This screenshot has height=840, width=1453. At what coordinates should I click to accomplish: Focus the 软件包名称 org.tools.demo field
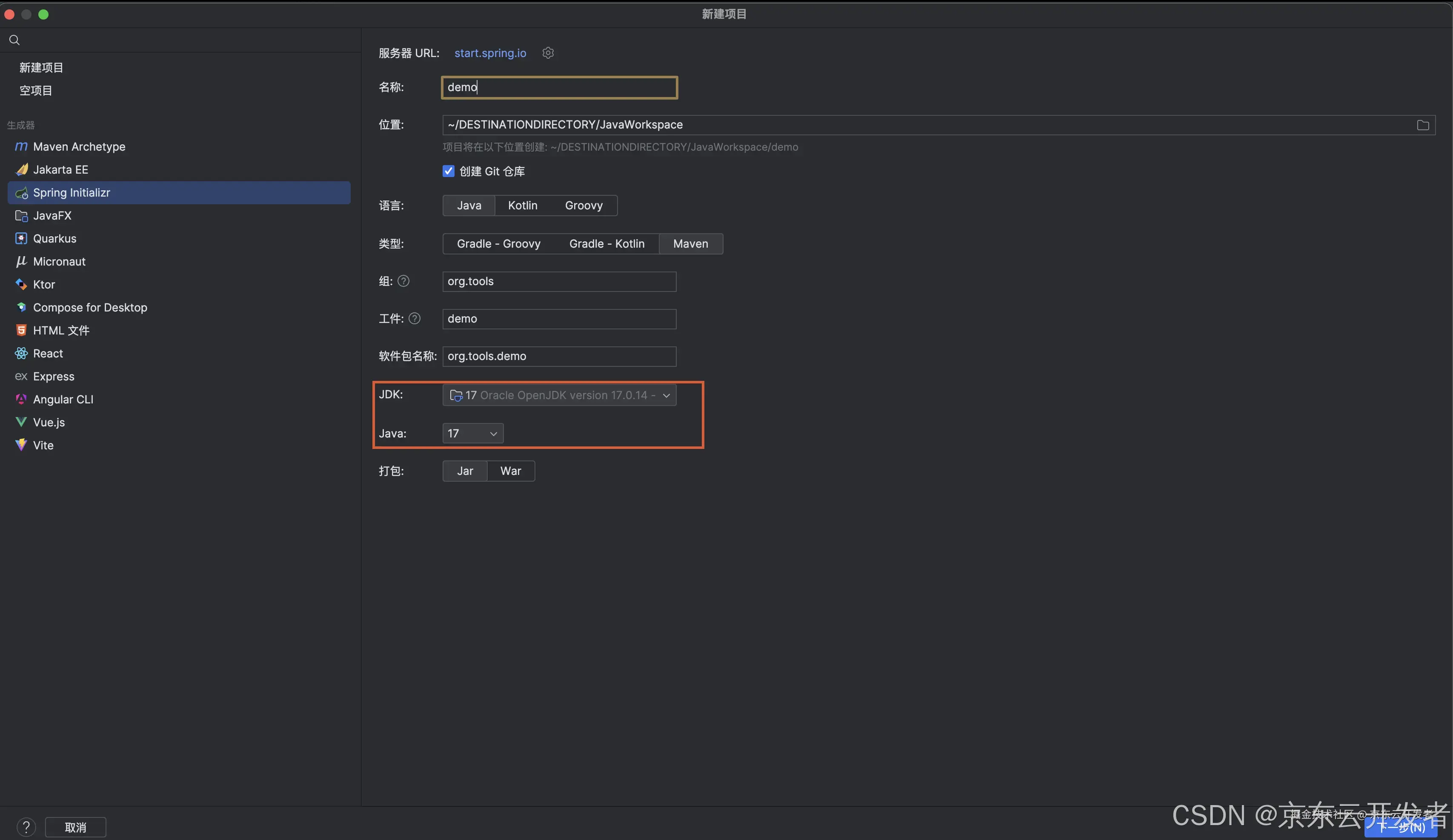coord(559,356)
